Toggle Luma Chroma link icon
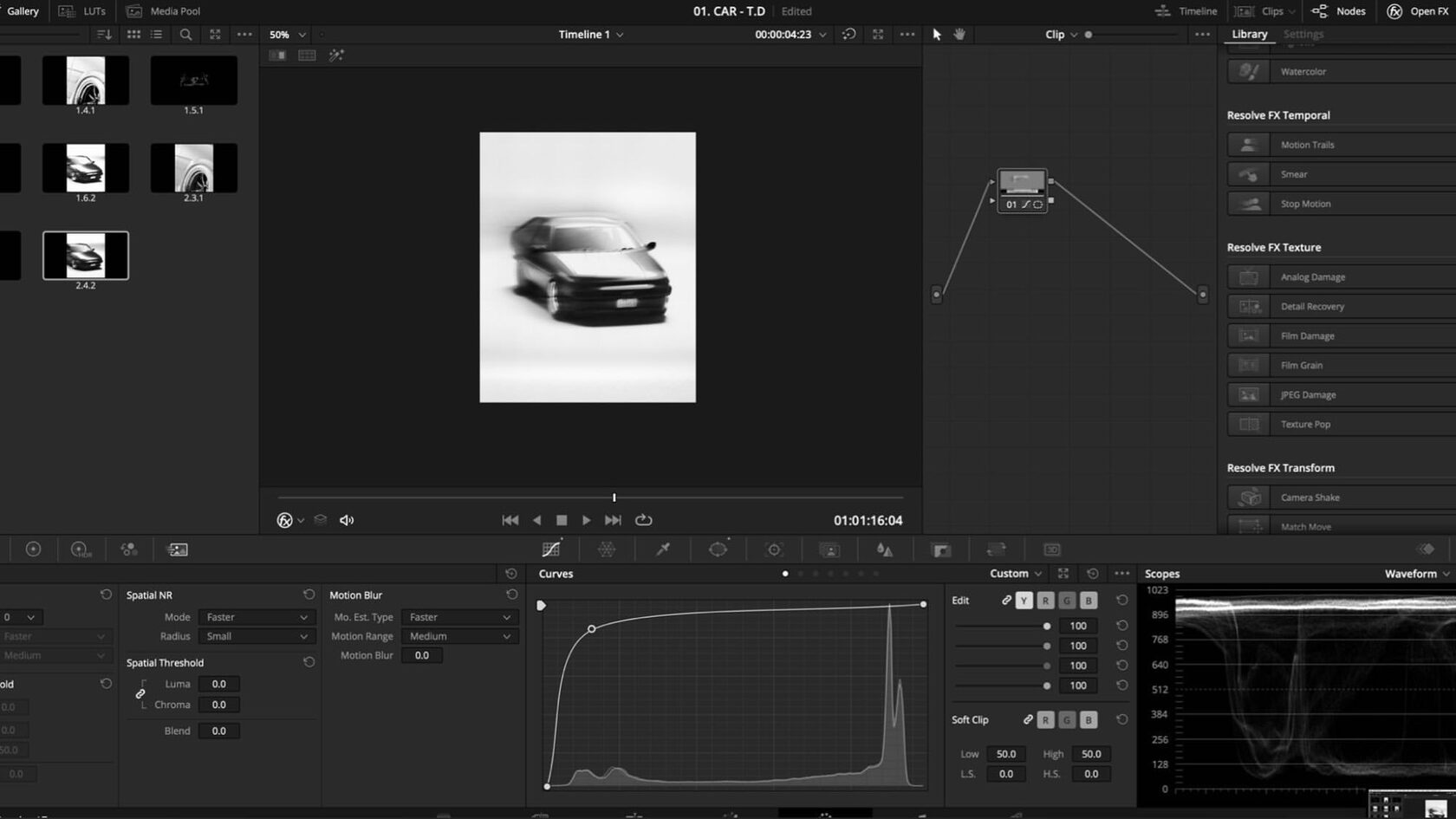The width and height of the screenshot is (1456, 819). point(140,694)
